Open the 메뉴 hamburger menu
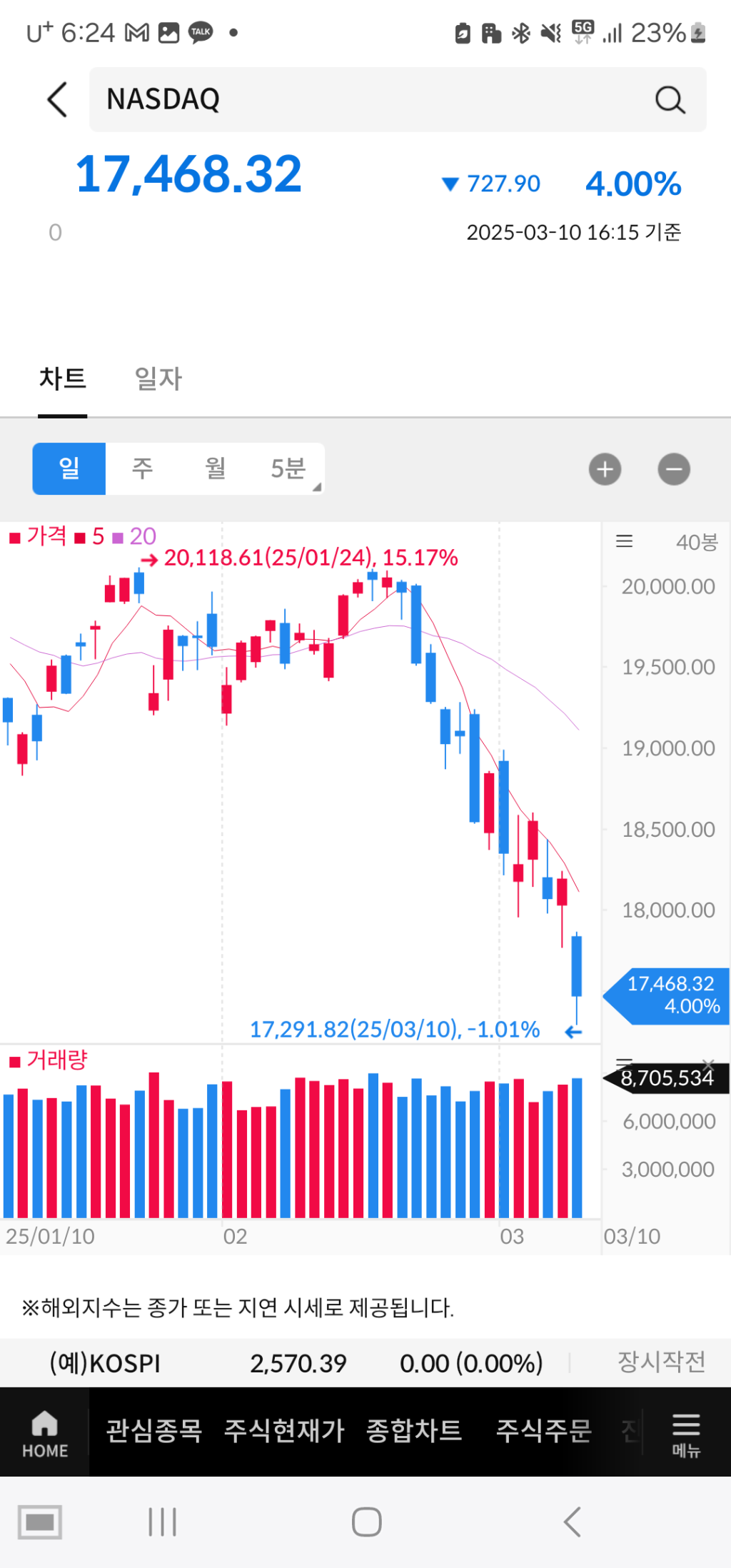The height and width of the screenshot is (1568, 731). pos(685,1432)
